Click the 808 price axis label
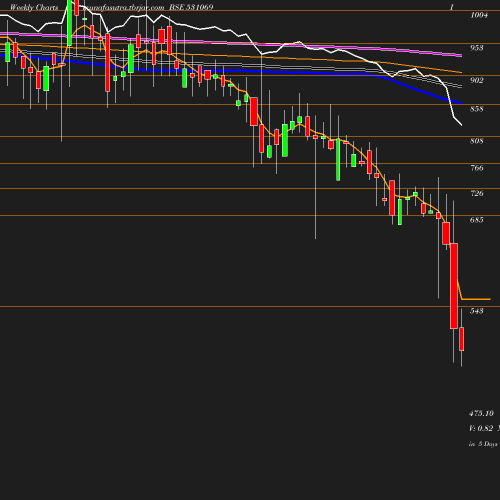Image resolution: width=500 pixels, height=500 pixels. [477, 141]
